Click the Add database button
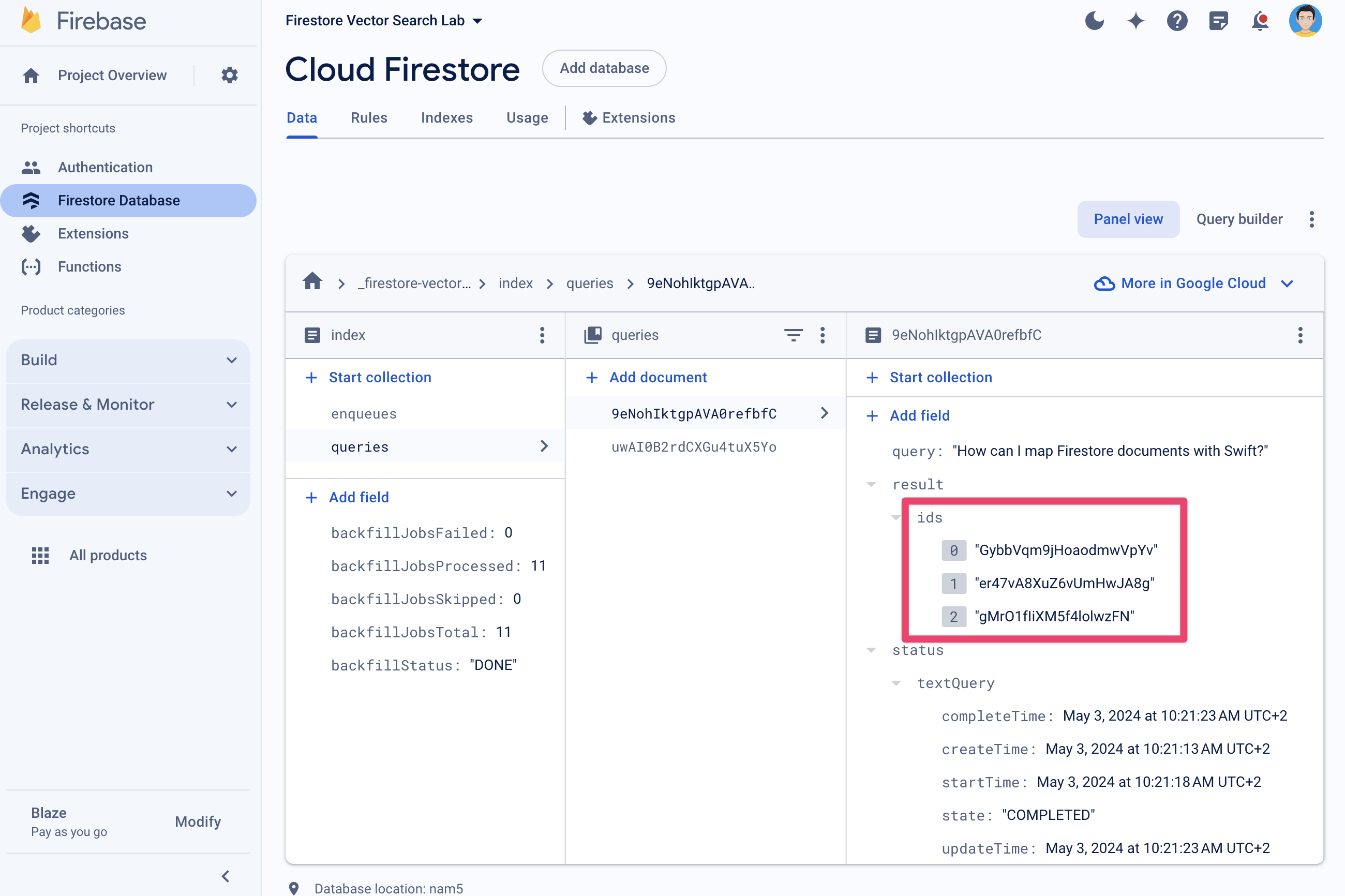 [604, 68]
